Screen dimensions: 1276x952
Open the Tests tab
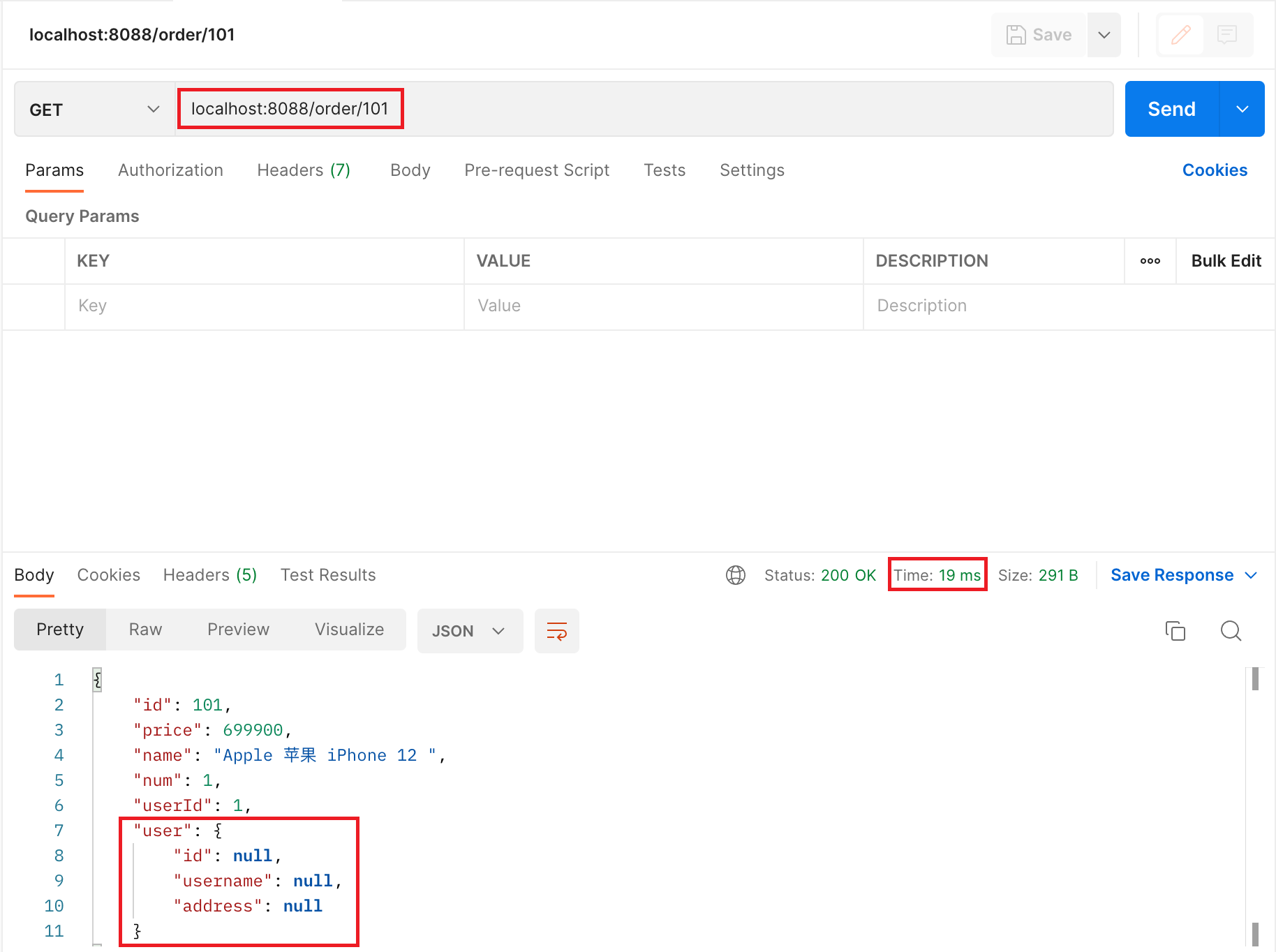[x=665, y=170]
